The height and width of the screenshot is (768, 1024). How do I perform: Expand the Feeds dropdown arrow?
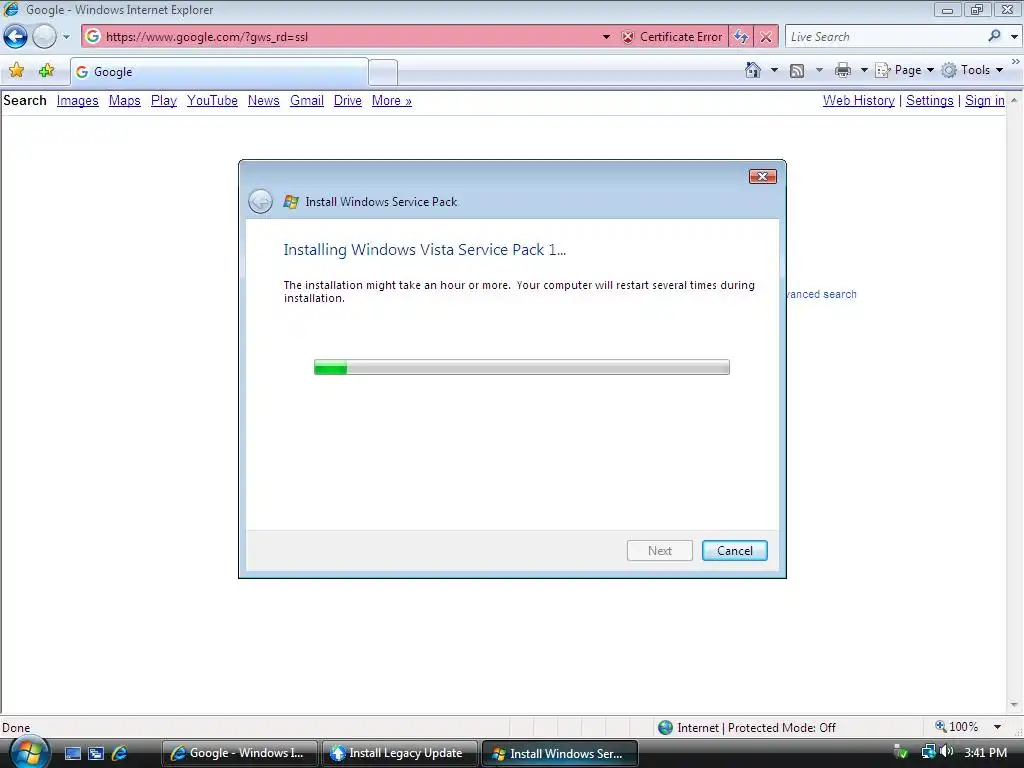[819, 70]
